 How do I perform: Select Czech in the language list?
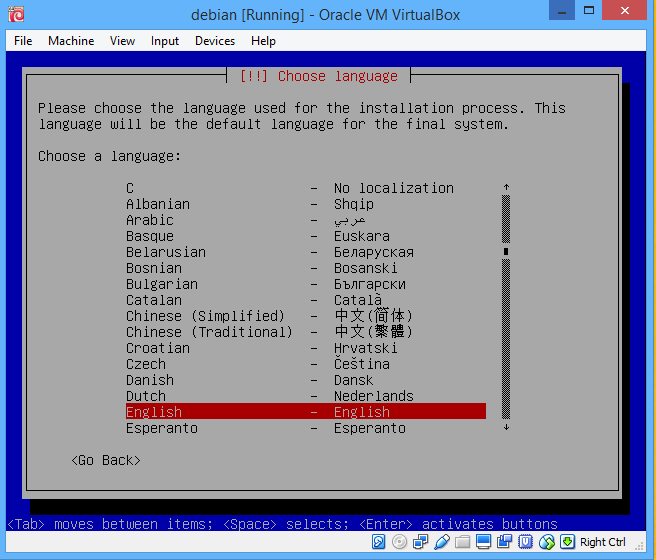click(x=306, y=364)
